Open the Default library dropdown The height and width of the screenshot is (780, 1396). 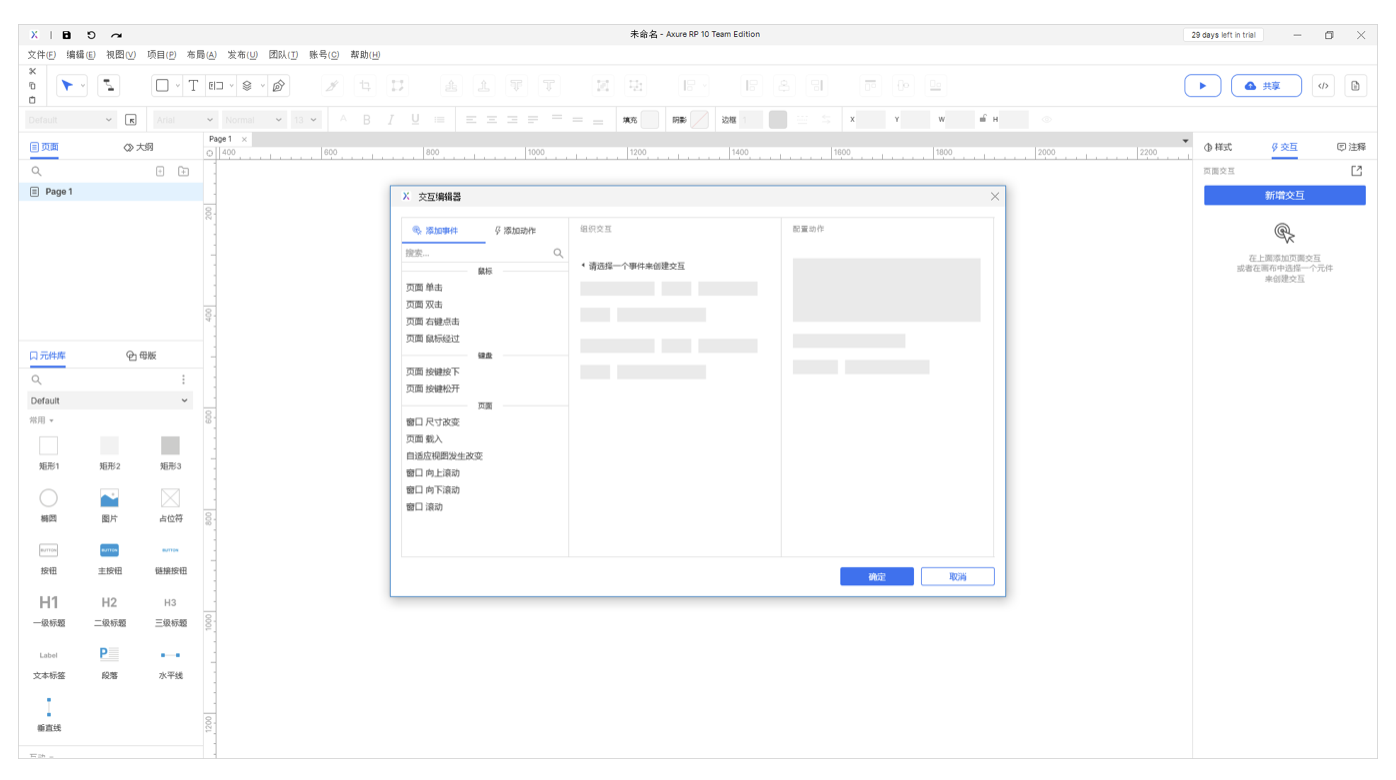(x=110, y=400)
